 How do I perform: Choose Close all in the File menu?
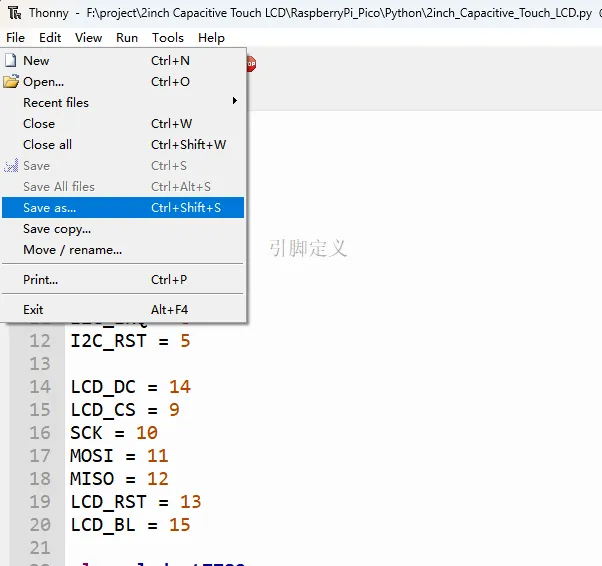coord(123,145)
